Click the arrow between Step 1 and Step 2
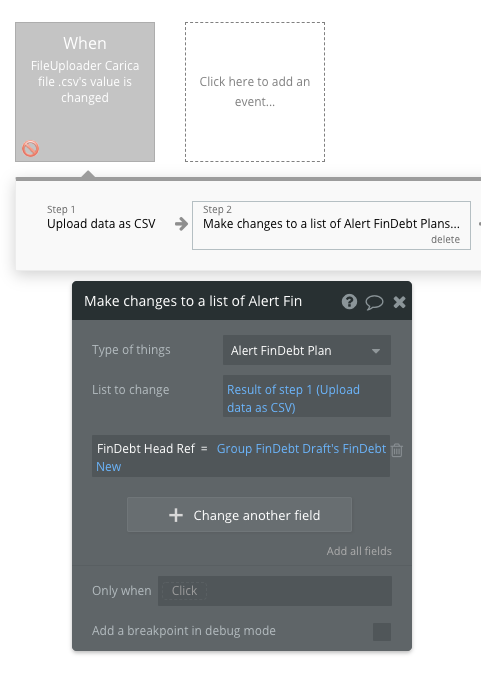Image resolution: width=481 pixels, height=697 pixels. click(181, 224)
